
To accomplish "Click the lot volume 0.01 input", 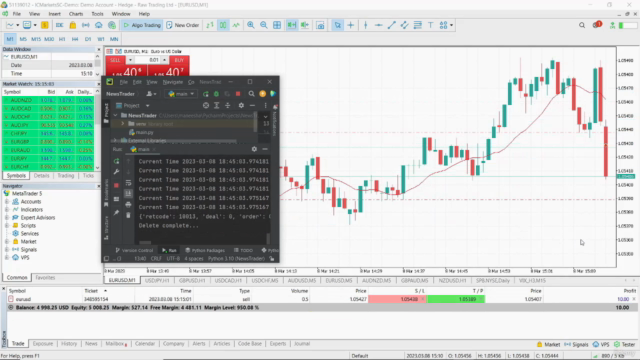I will (148, 60).
